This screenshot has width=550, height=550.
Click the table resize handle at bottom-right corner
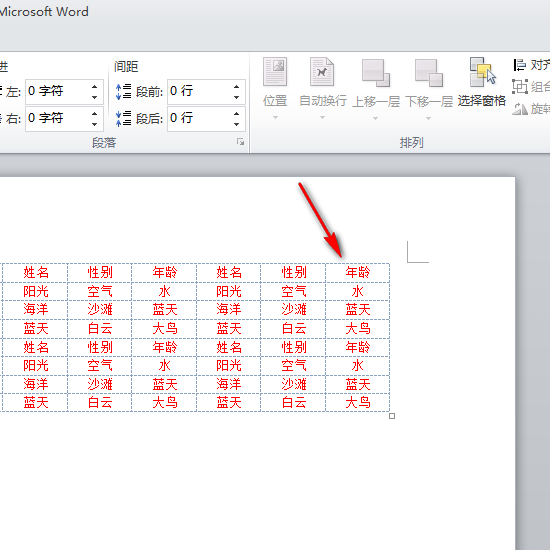392,416
